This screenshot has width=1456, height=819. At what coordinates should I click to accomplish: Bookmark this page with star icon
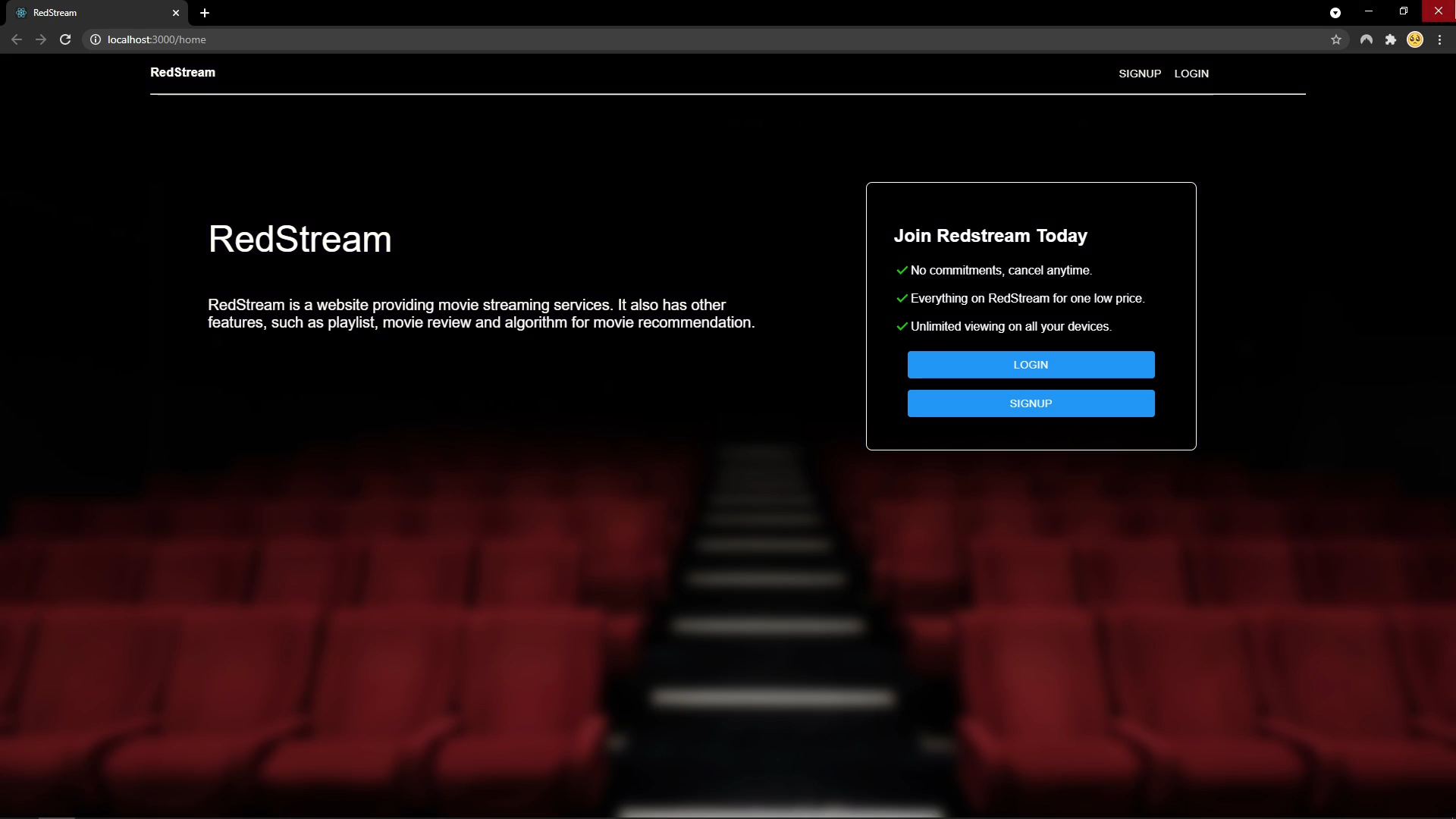tap(1336, 39)
